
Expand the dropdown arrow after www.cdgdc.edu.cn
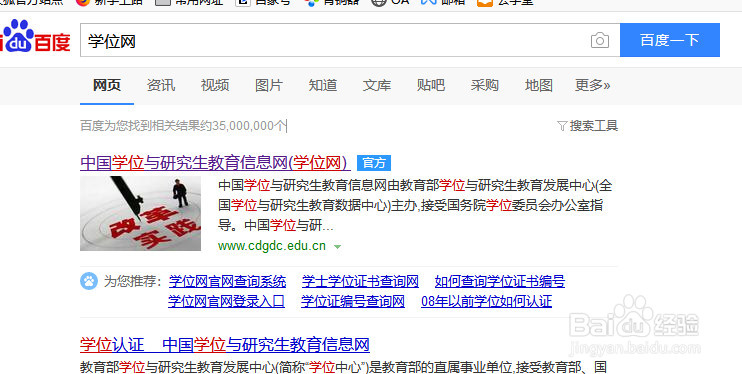(x=337, y=247)
